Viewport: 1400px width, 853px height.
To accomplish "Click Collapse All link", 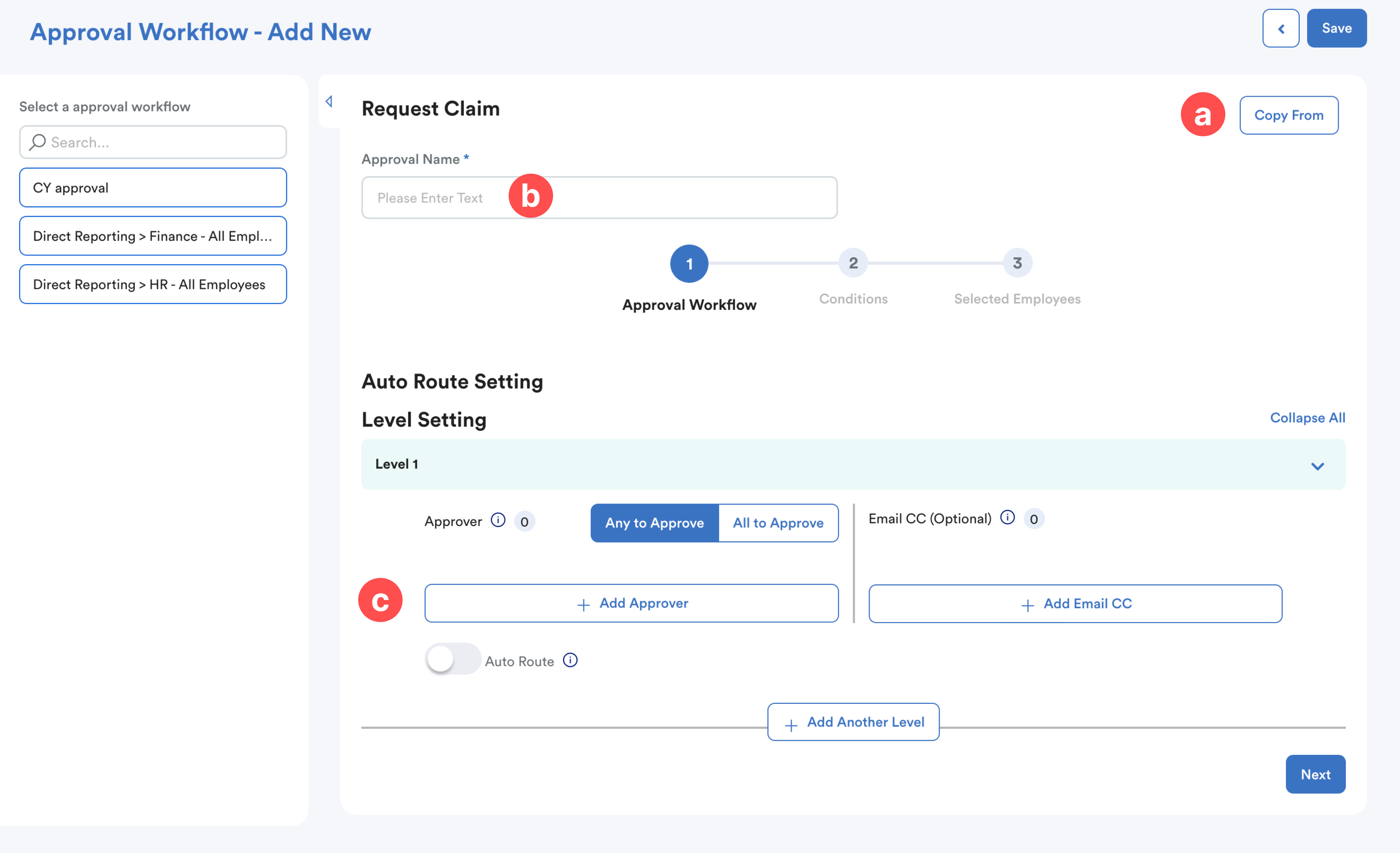I will click(x=1307, y=418).
